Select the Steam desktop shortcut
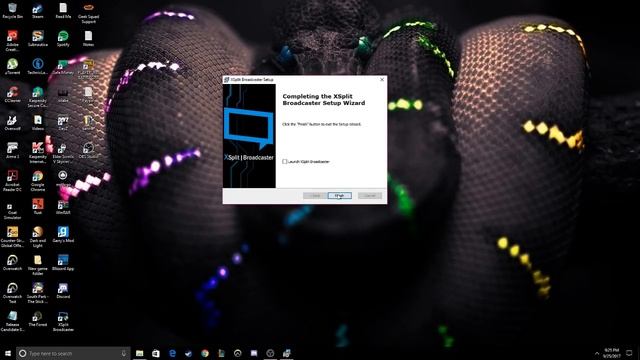This screenshot has width=640, height=360. 38,11
